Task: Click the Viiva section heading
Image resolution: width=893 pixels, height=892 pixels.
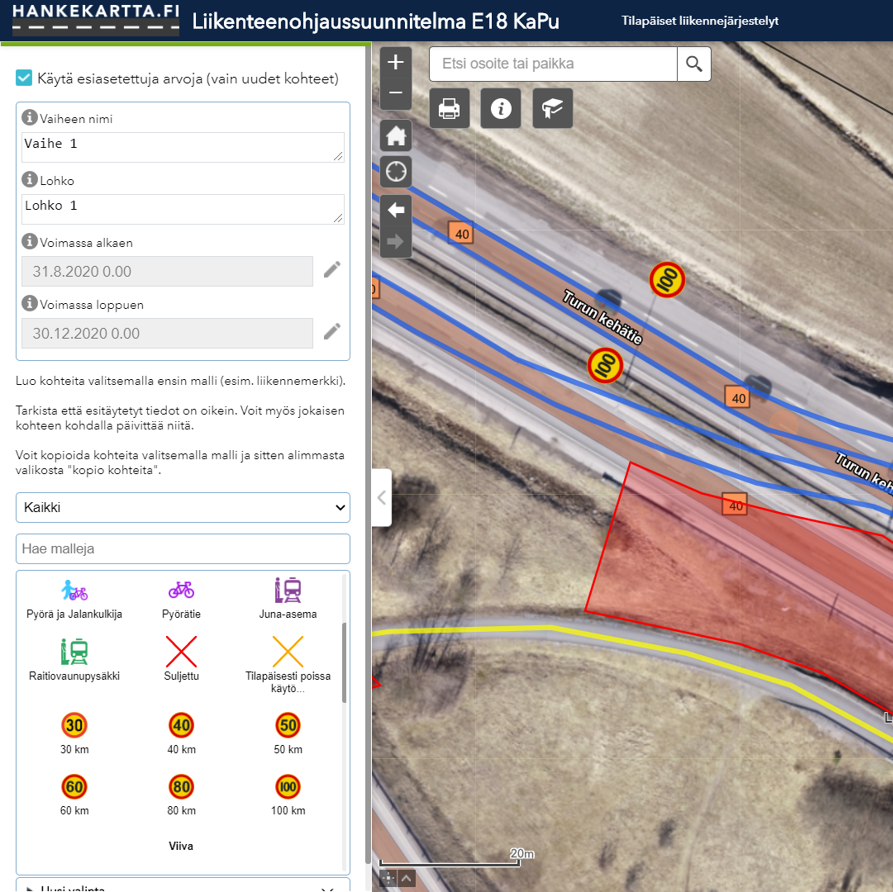Action: [x=181, y=846]
